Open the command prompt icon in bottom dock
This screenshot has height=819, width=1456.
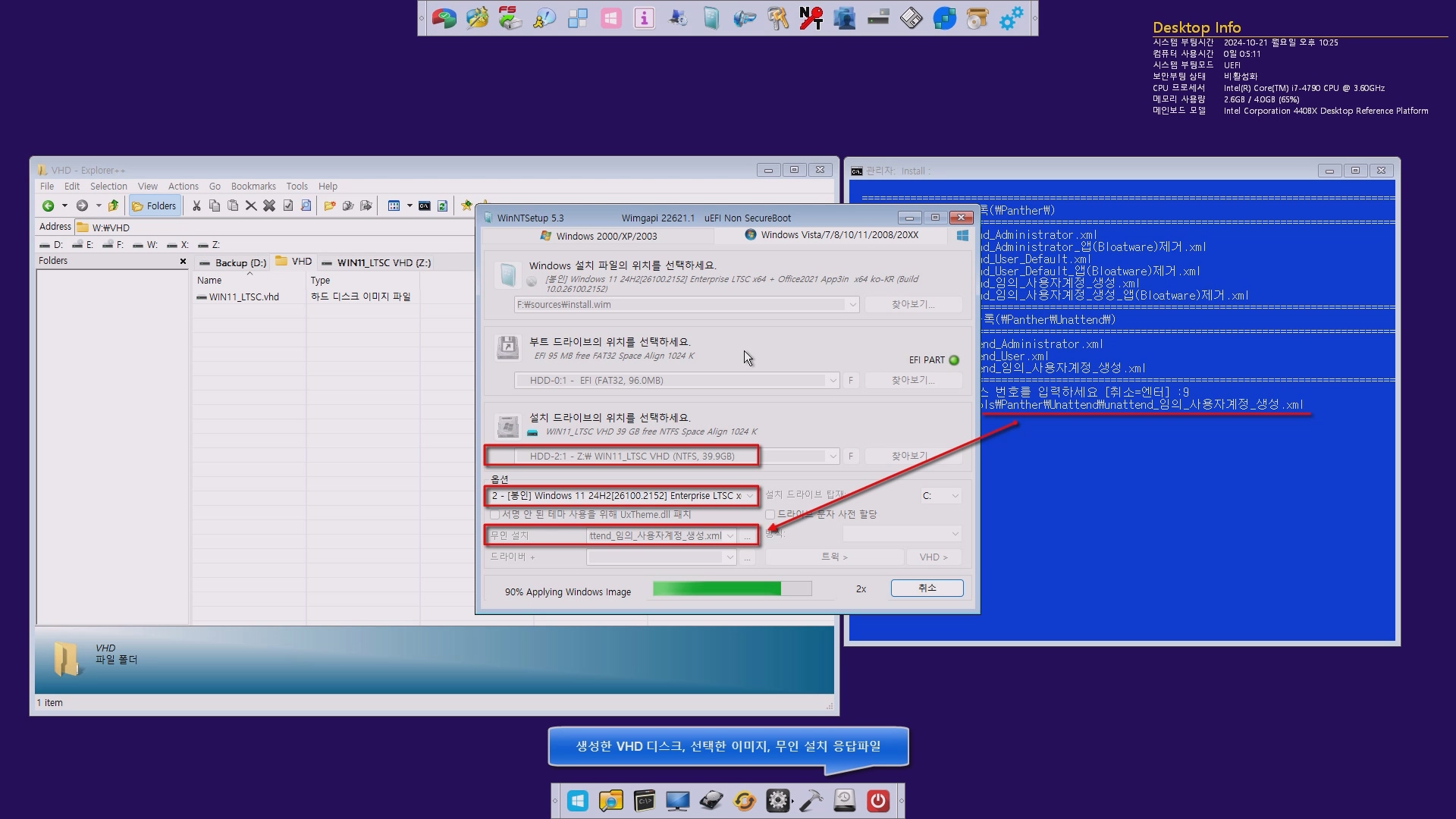[644, 801]
